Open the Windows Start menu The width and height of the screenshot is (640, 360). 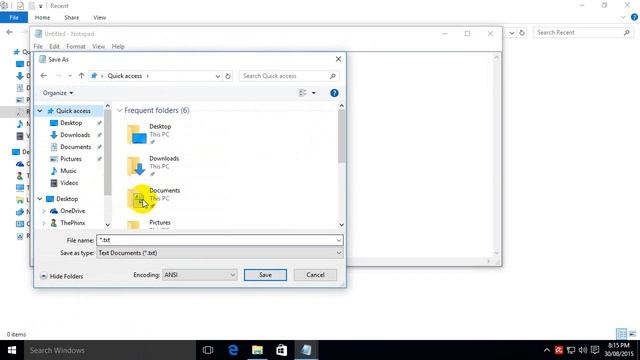tap(12, 350)
